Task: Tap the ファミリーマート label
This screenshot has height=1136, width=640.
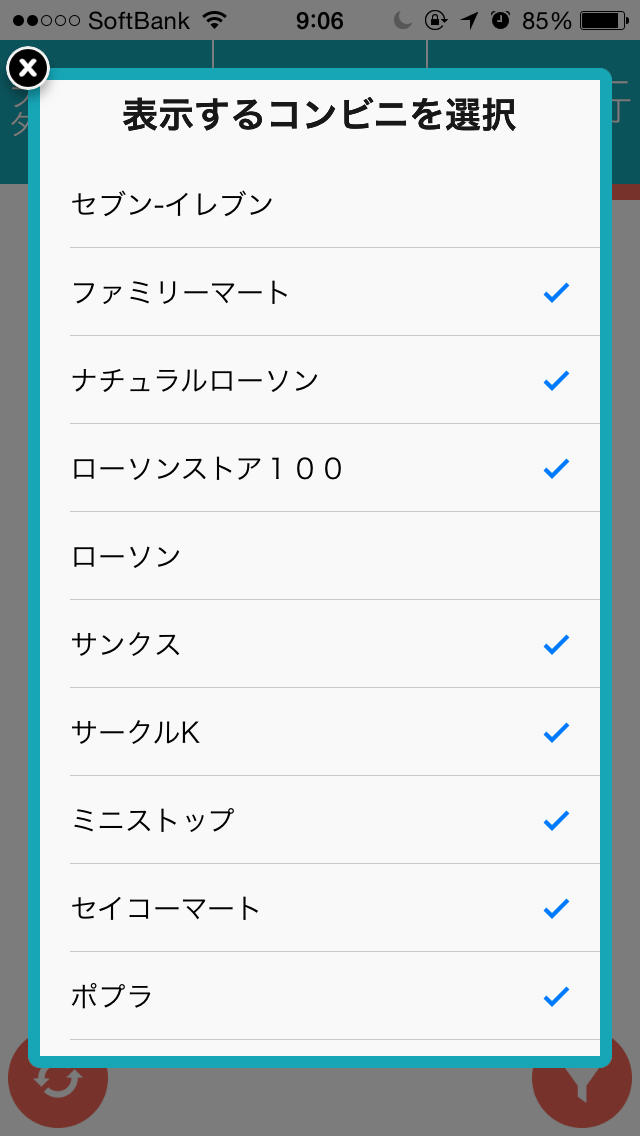Action: [180, 293]
